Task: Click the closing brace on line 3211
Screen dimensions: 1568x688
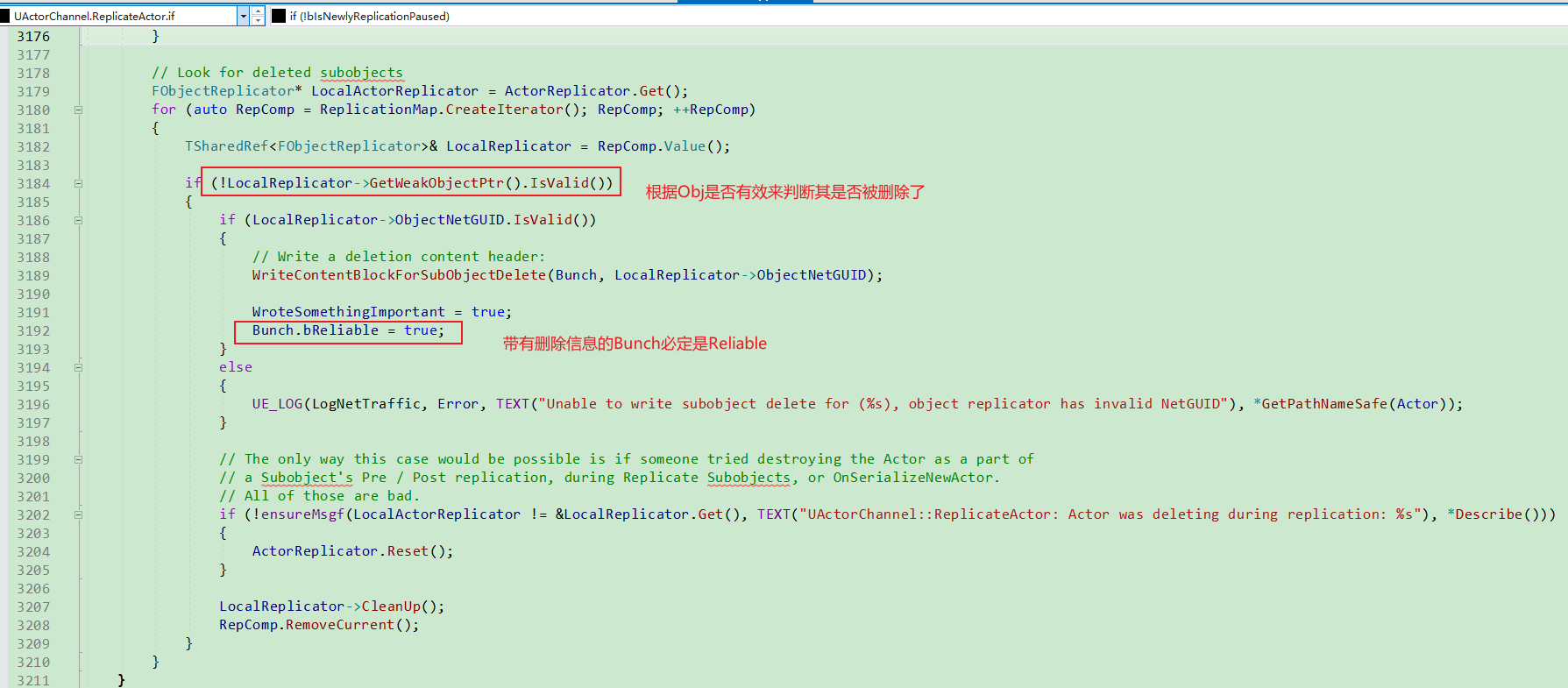Action: point(122,680)
